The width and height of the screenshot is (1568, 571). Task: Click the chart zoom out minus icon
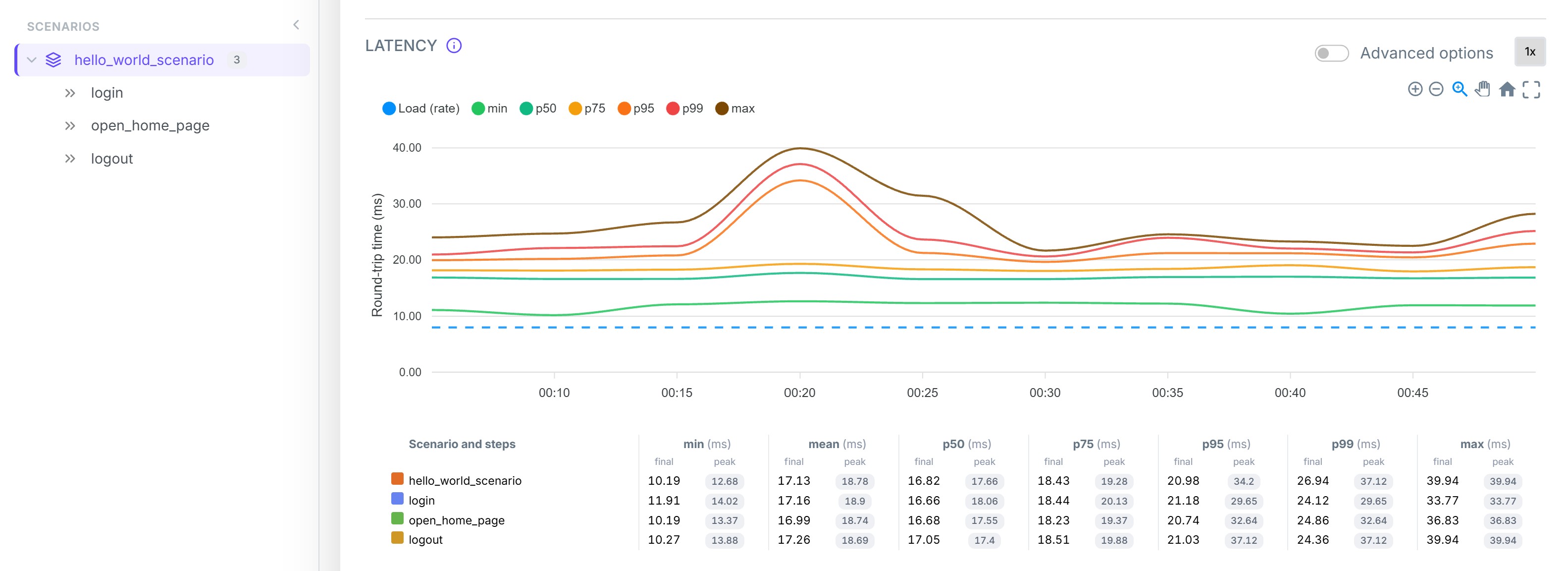[1436, 90]
